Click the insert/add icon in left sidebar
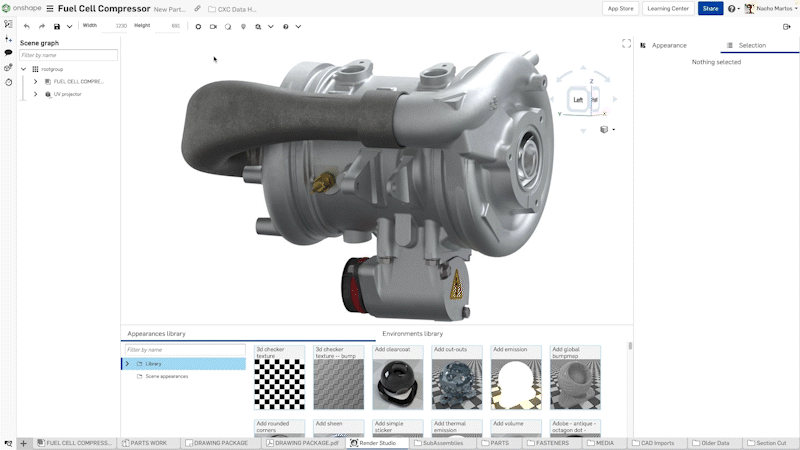800x450 pixels. coord(8,38)
